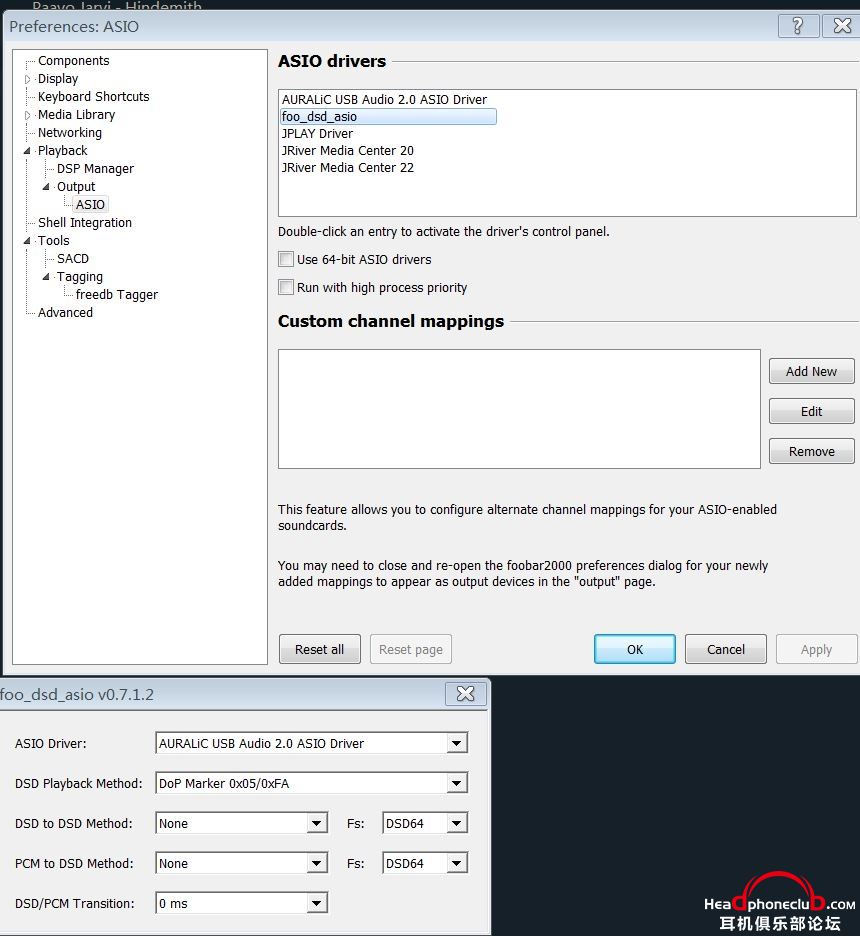Expand the Display tree node

tap(27, 79)
